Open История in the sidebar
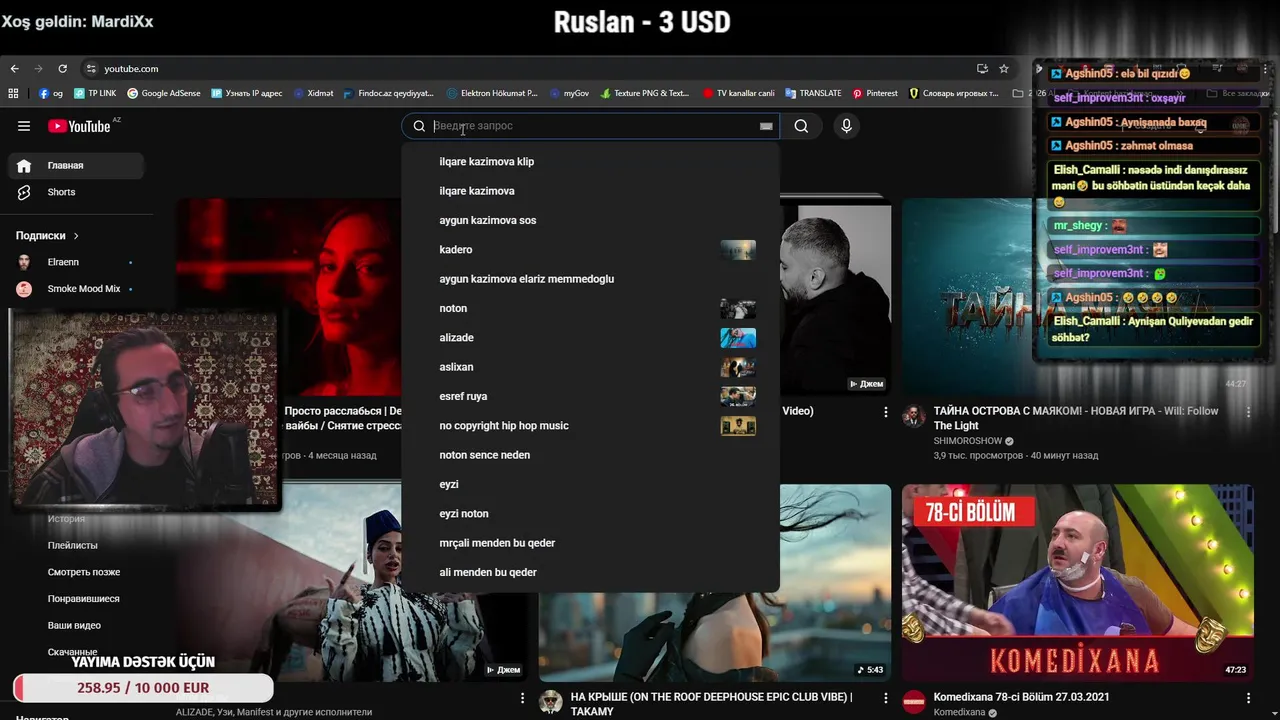Viewport: 1280px width, 720px height. 66,519
